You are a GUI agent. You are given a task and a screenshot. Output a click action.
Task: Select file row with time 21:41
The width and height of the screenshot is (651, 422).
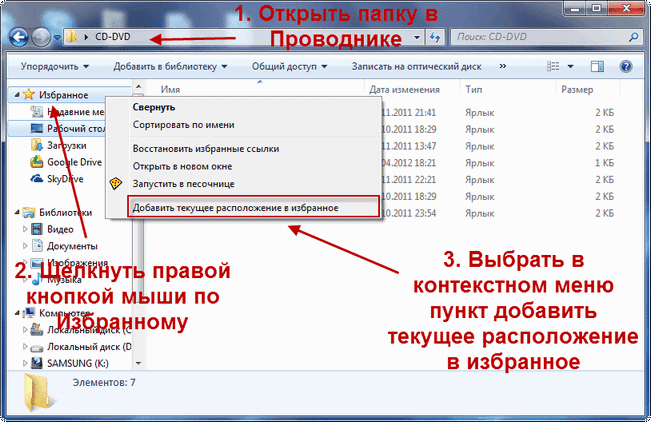[500, 113]
